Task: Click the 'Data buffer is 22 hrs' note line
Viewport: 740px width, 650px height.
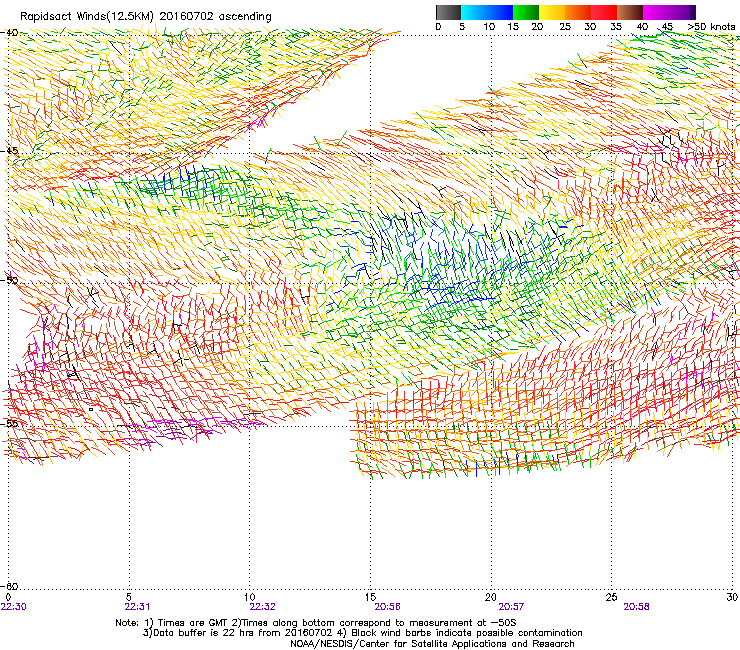Action: pyautogui.click(x=363, y=633)
